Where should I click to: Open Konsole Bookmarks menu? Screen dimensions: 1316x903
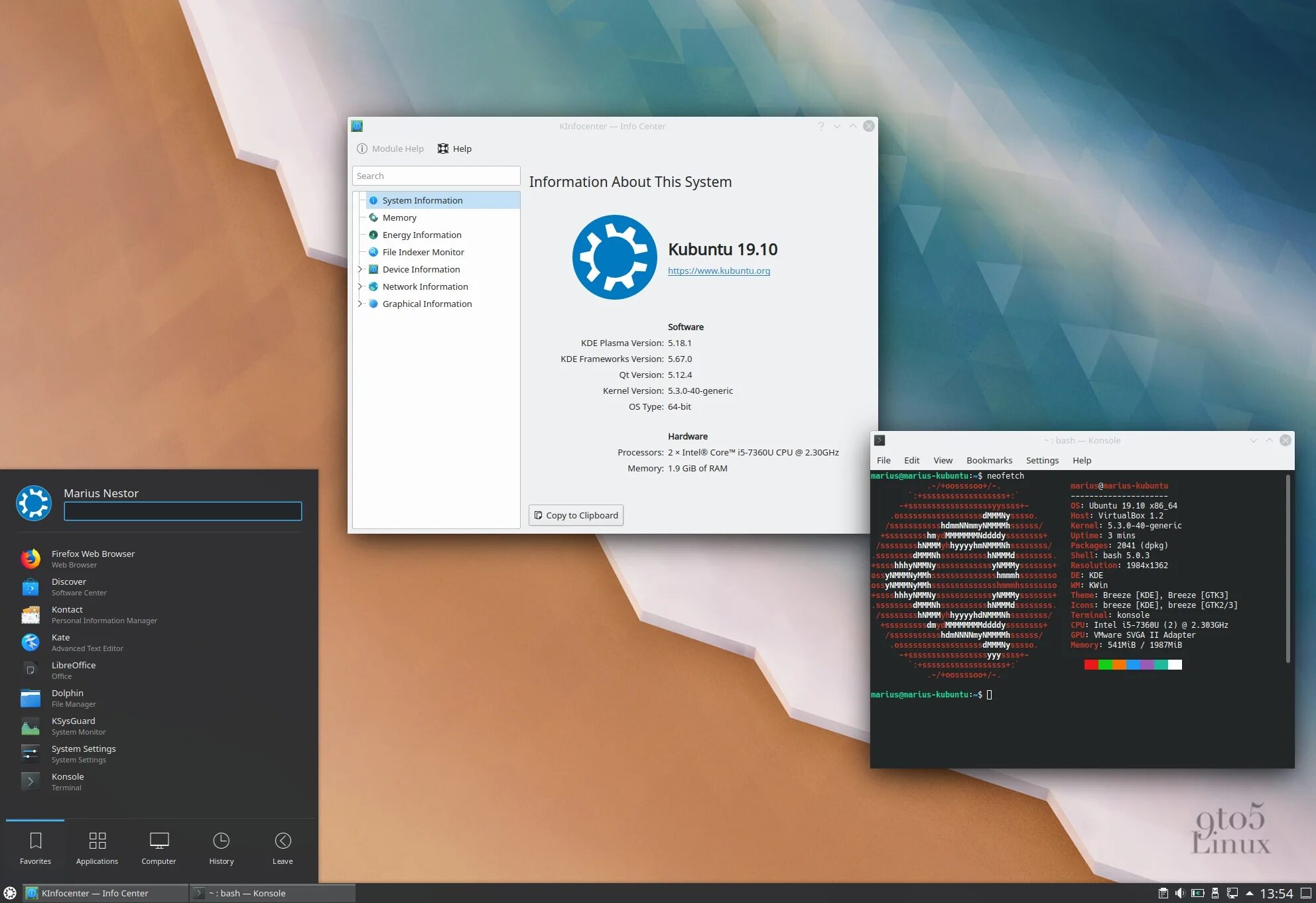[x=989, y=460]
